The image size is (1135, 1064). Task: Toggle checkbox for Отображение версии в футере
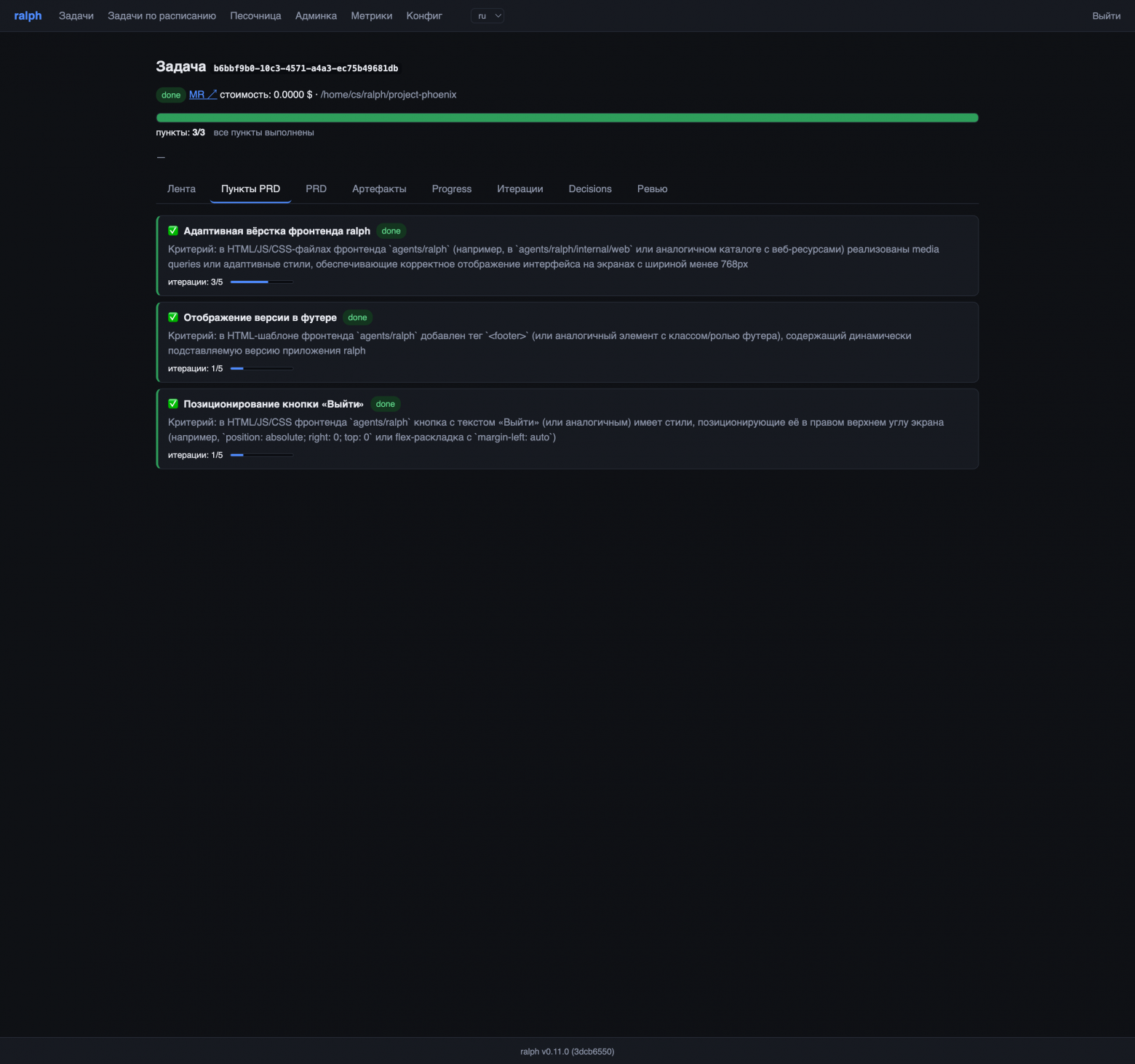[173, 317]
